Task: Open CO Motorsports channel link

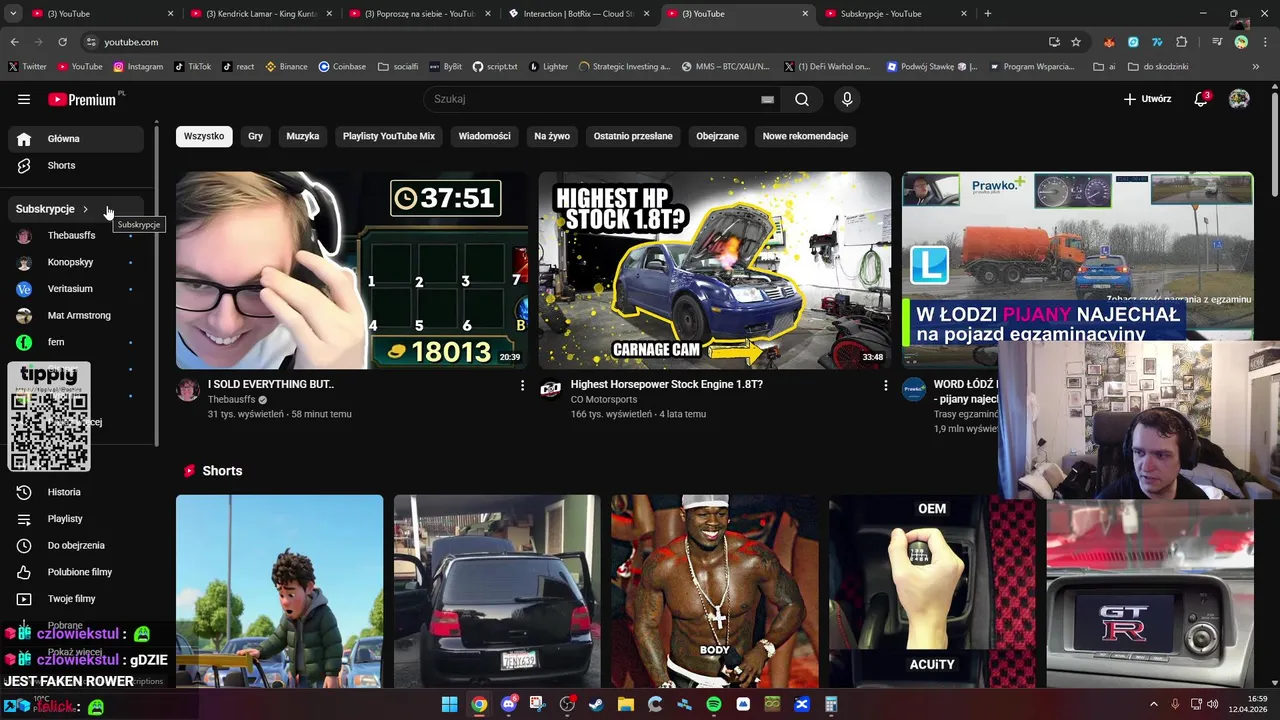Action: coord(604,399)
